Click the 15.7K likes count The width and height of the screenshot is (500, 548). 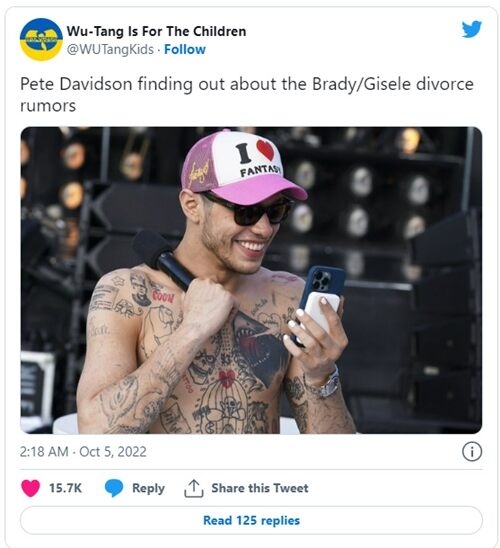[65, 488]
